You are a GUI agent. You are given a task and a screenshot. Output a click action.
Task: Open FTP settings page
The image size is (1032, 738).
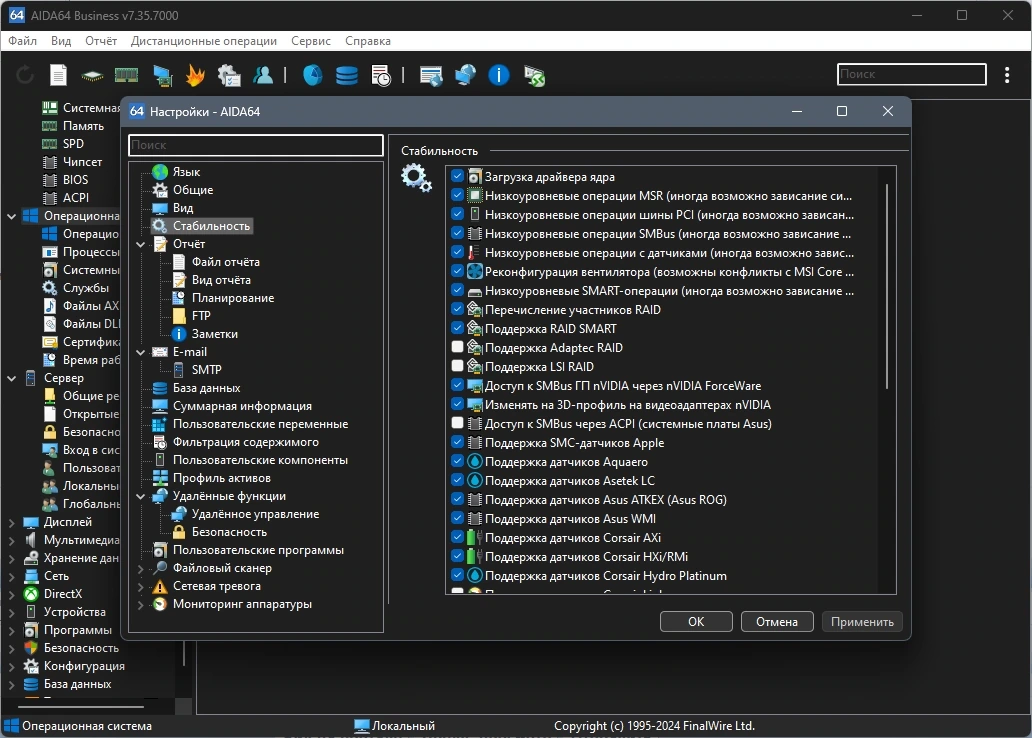pos(201,316)
